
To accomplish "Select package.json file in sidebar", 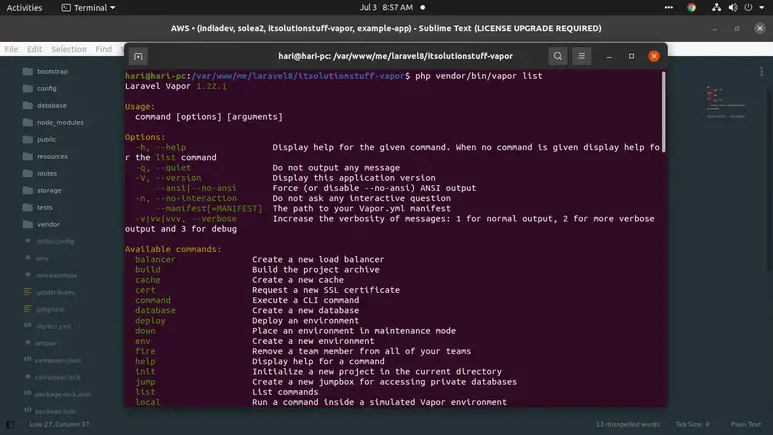I will [x=55, y=411].
